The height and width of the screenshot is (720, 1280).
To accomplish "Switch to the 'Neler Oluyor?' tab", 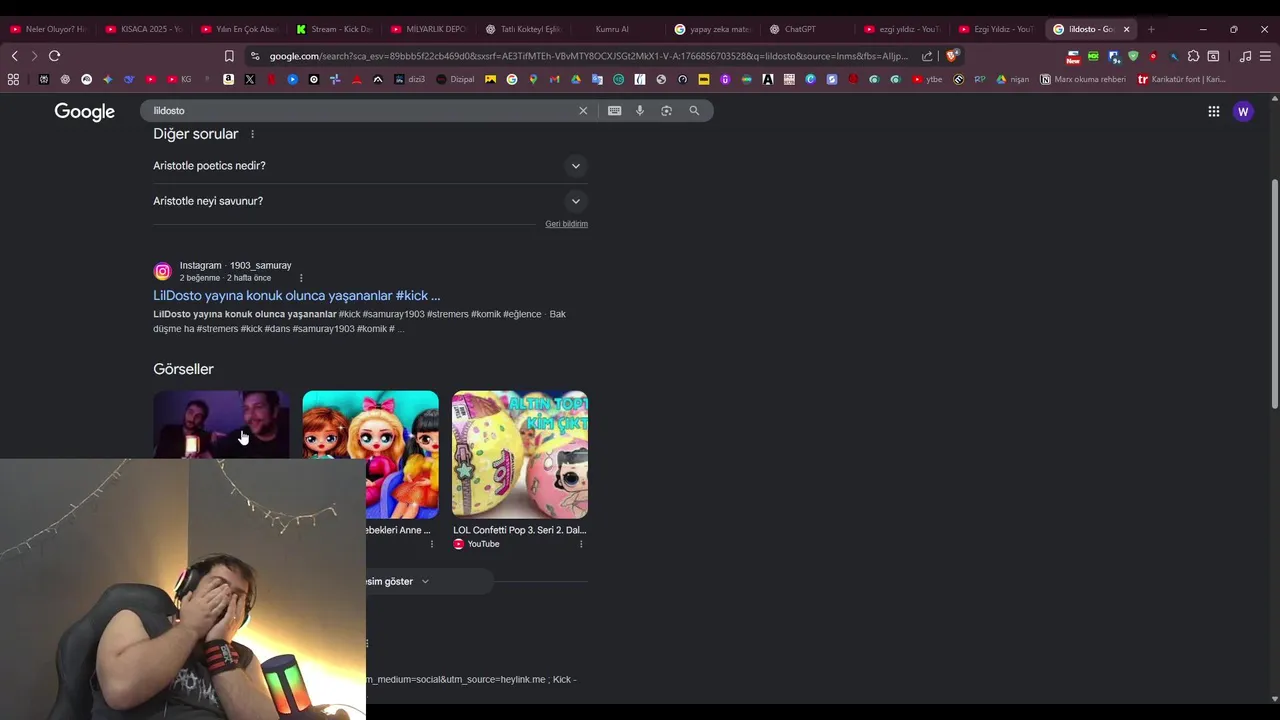I will click(49, 29).
